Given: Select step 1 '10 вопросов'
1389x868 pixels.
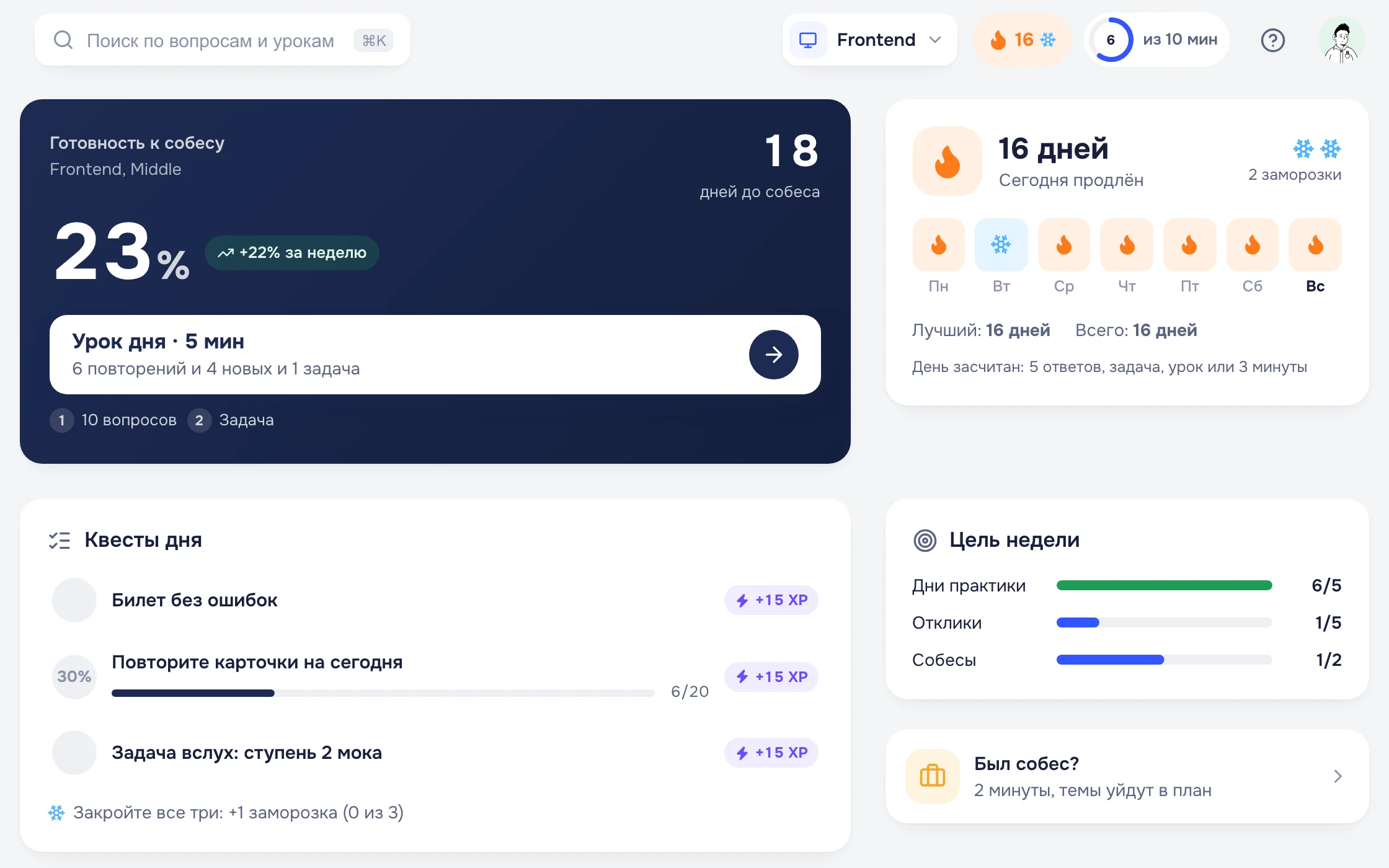Looking at the screenshot, I should click(x=113, y=420).
